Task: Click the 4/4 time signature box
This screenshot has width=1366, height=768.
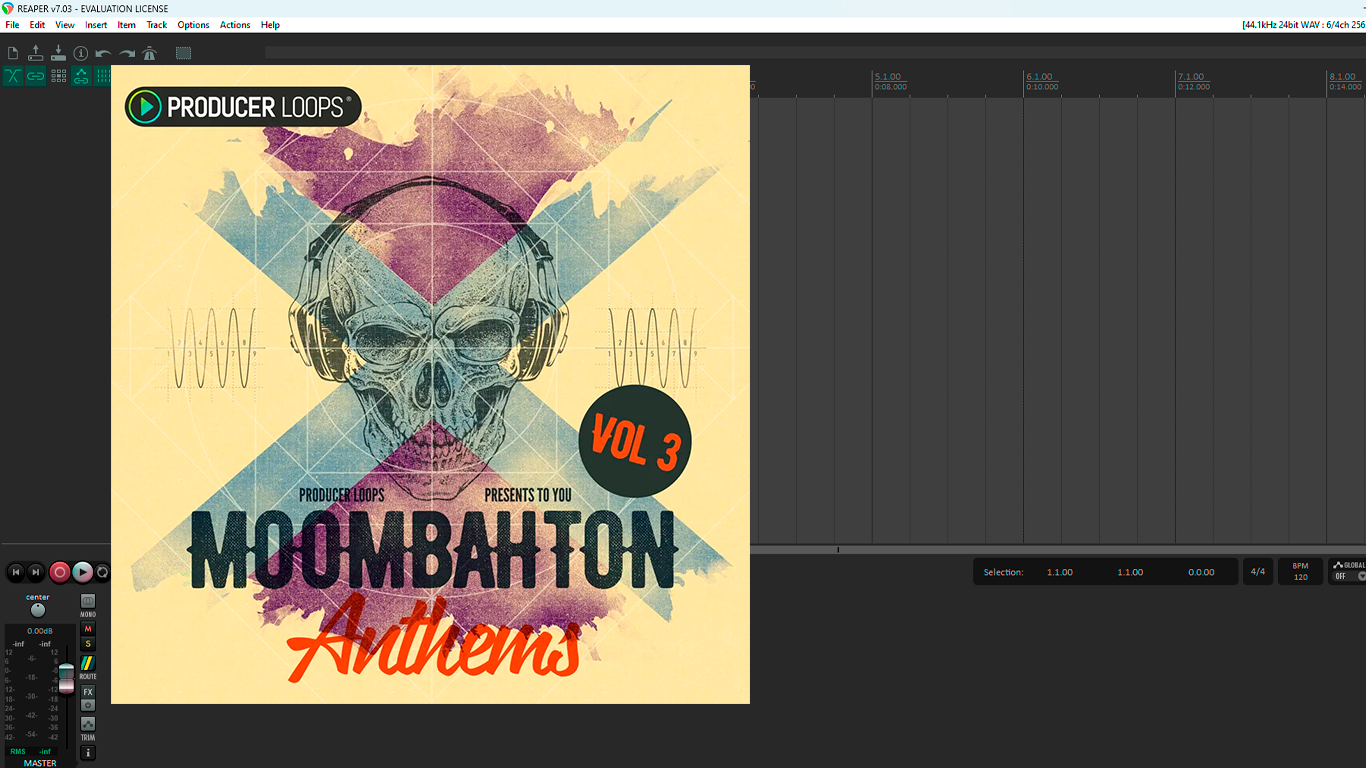Action: tap(1258, 572)
